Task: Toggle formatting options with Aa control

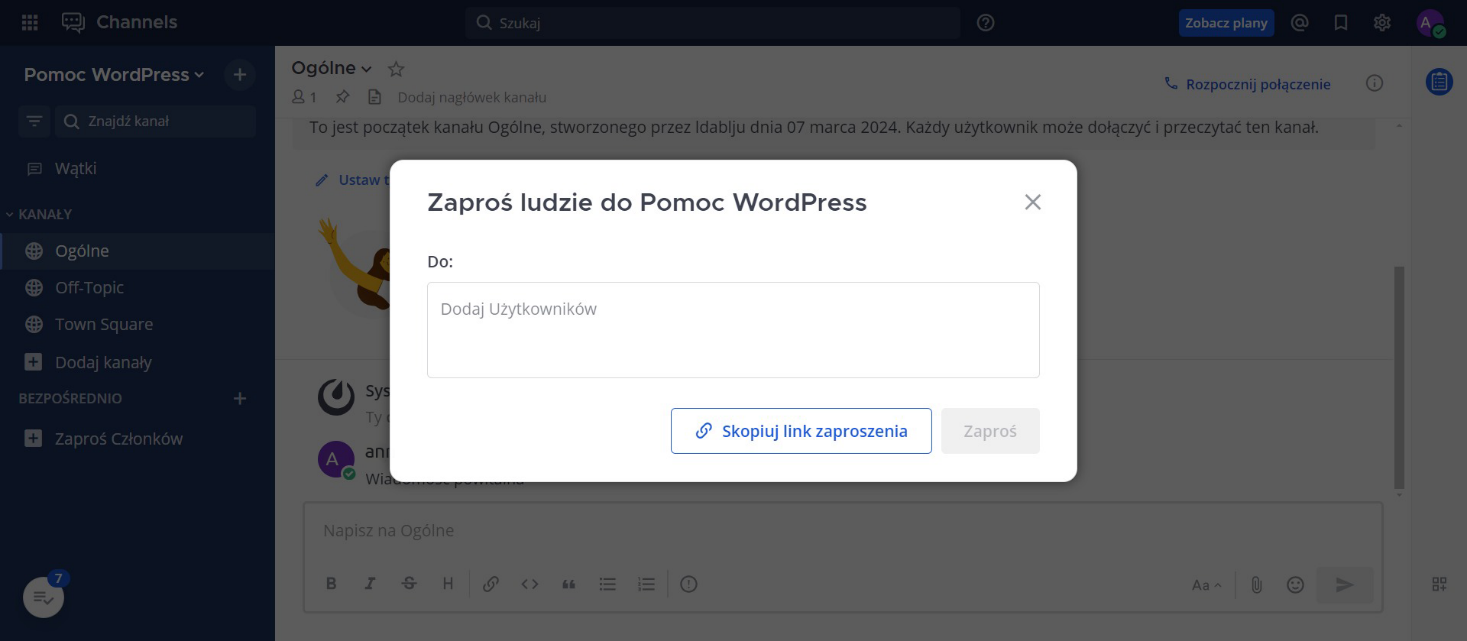Action: [1207, 585]
